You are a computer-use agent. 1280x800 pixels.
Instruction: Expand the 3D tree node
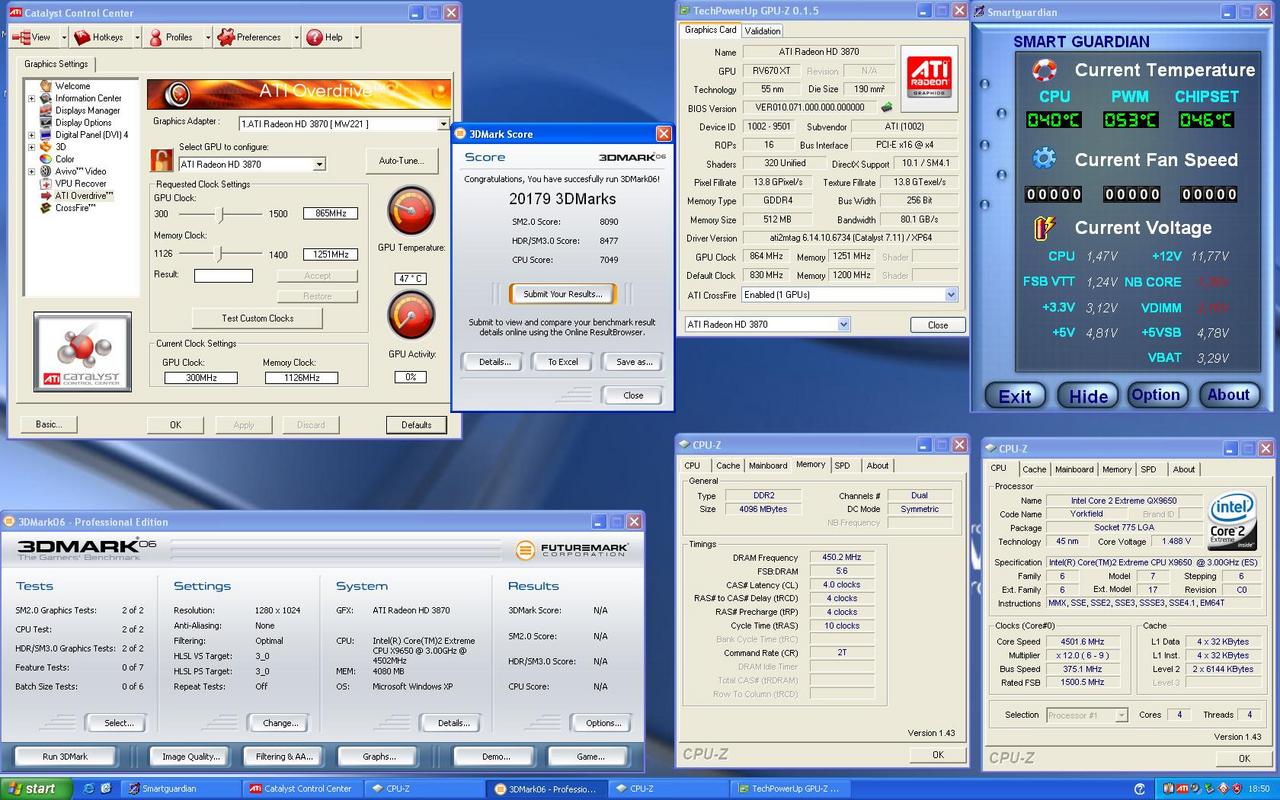[x=31, y=147]
